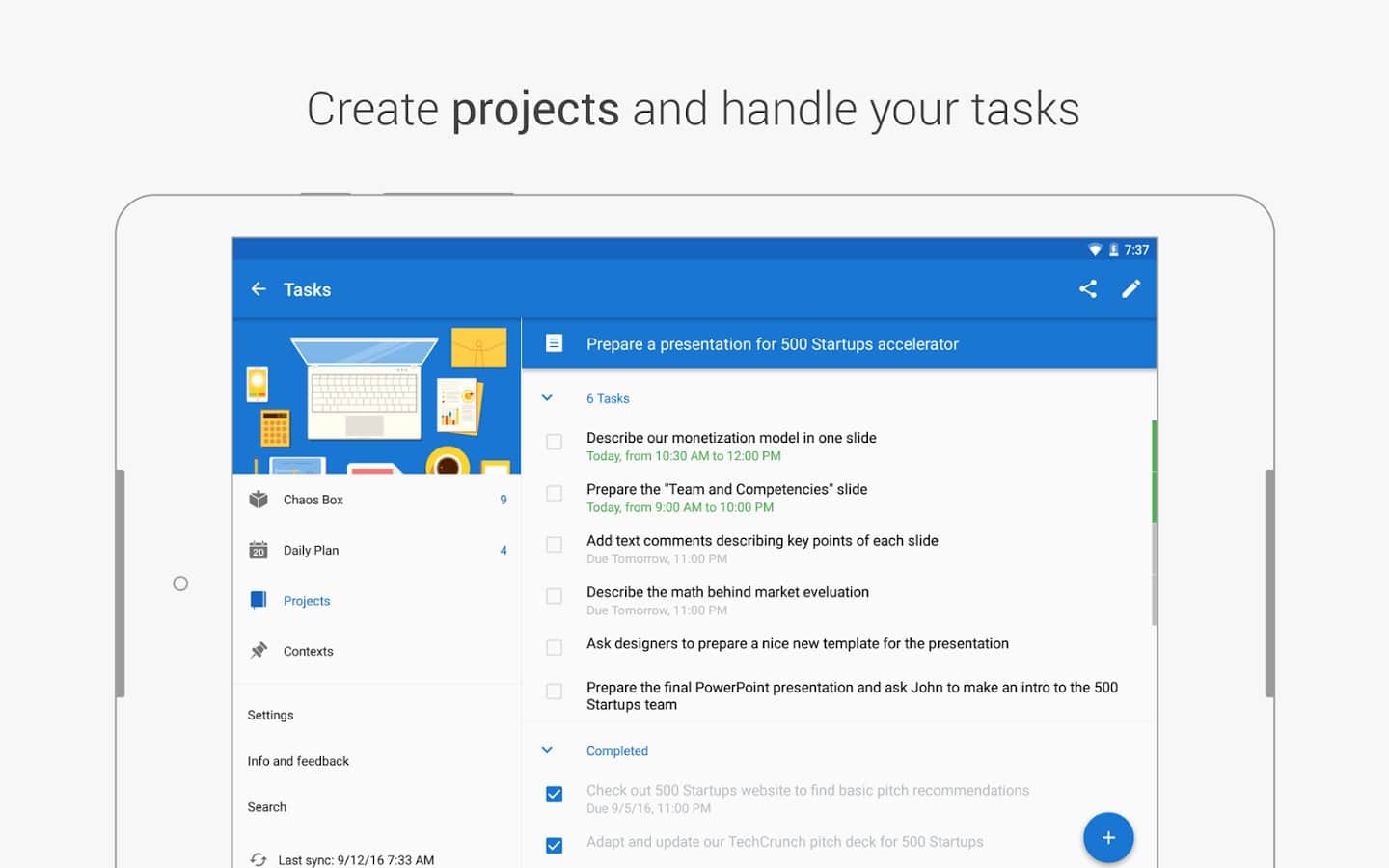This screenshot has height=868, width=1389.
Task: Click the Chaos Box cube icon
Action: [259, 500]
